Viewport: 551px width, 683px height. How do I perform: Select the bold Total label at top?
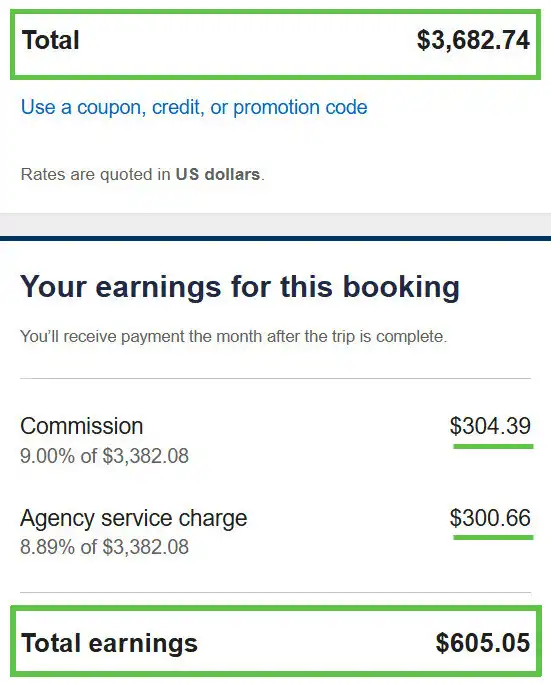point(51,40)
